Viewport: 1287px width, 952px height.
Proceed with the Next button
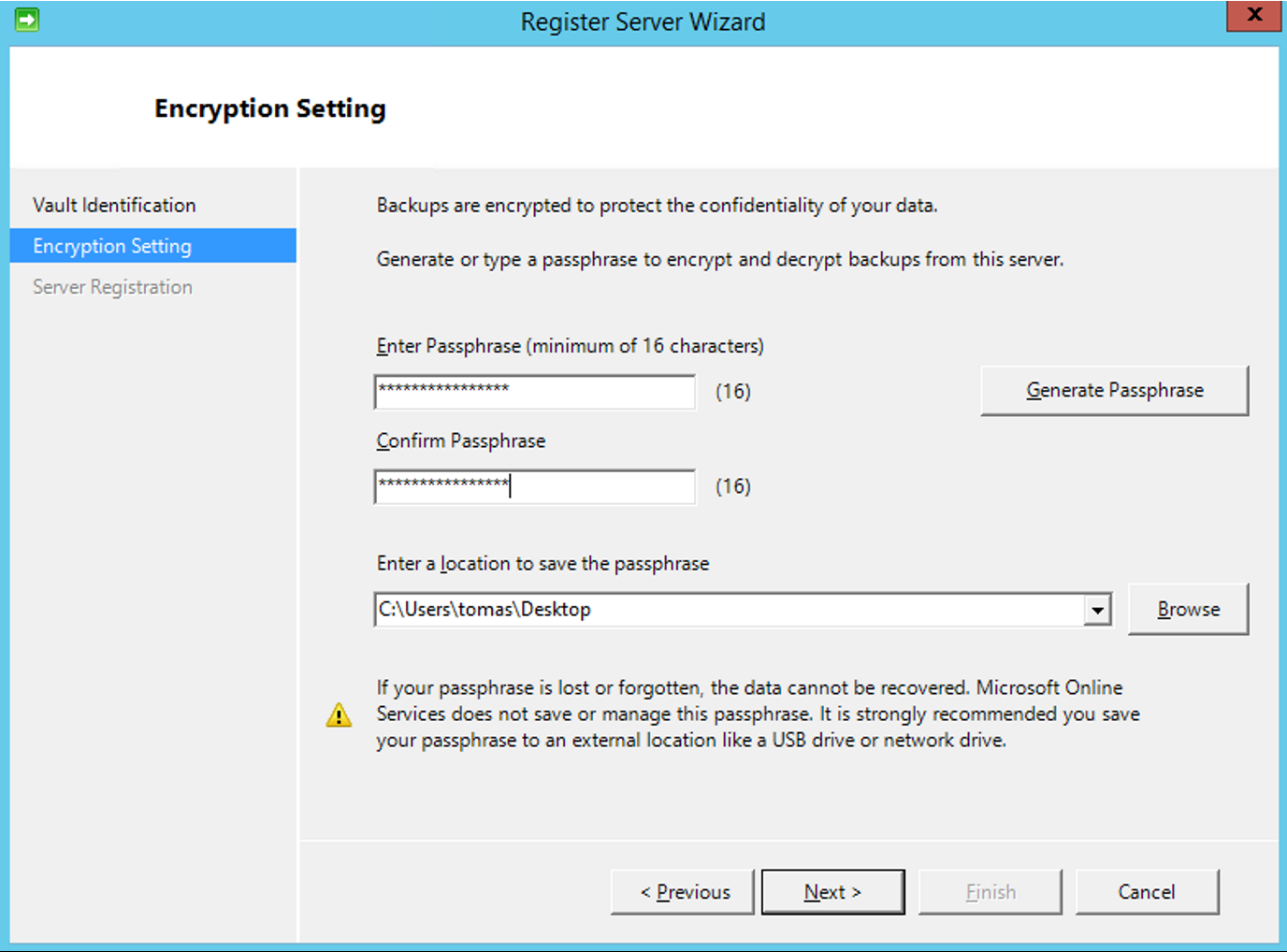pos(832,892)
